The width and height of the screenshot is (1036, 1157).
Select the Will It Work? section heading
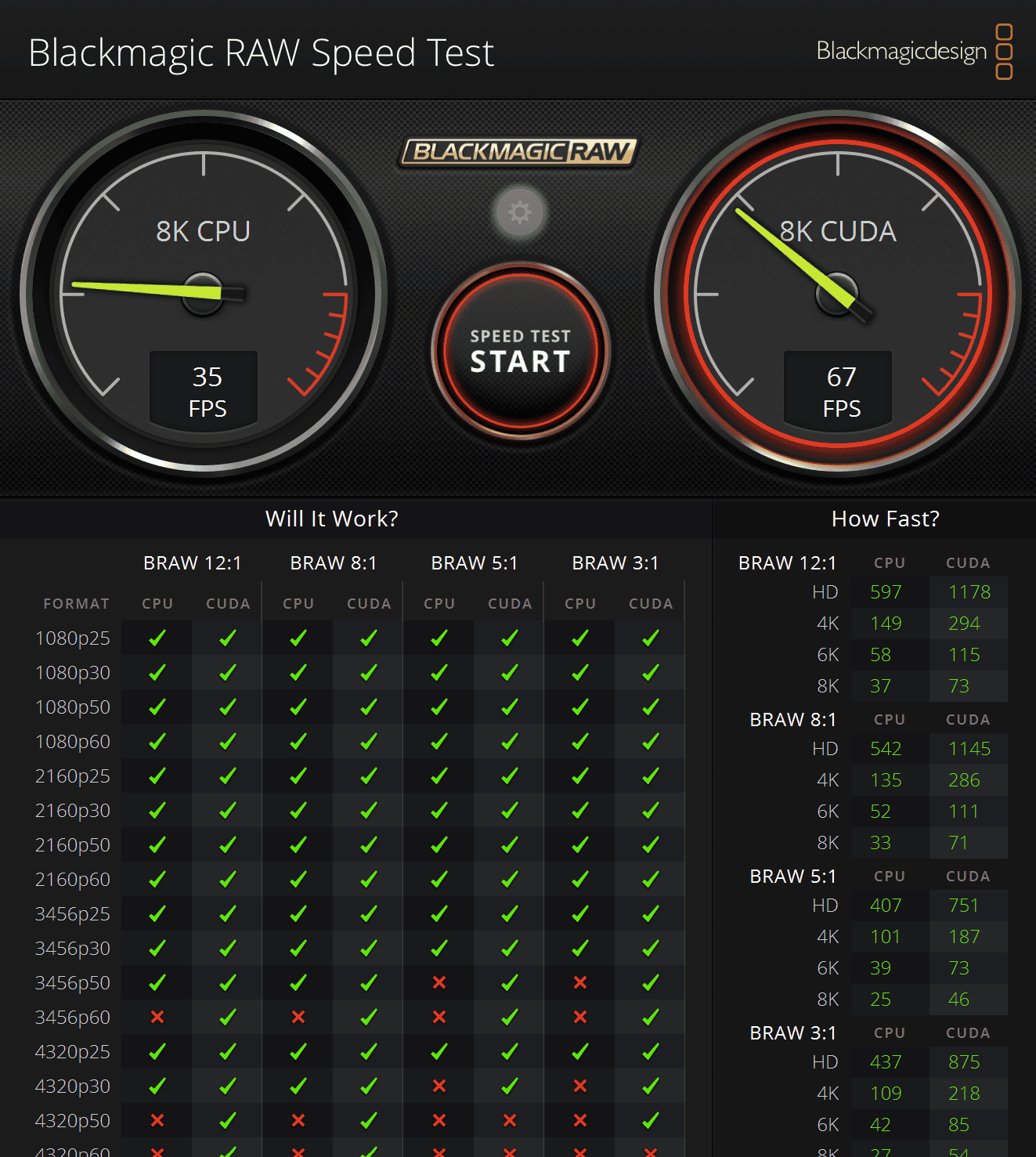(331, 519)
